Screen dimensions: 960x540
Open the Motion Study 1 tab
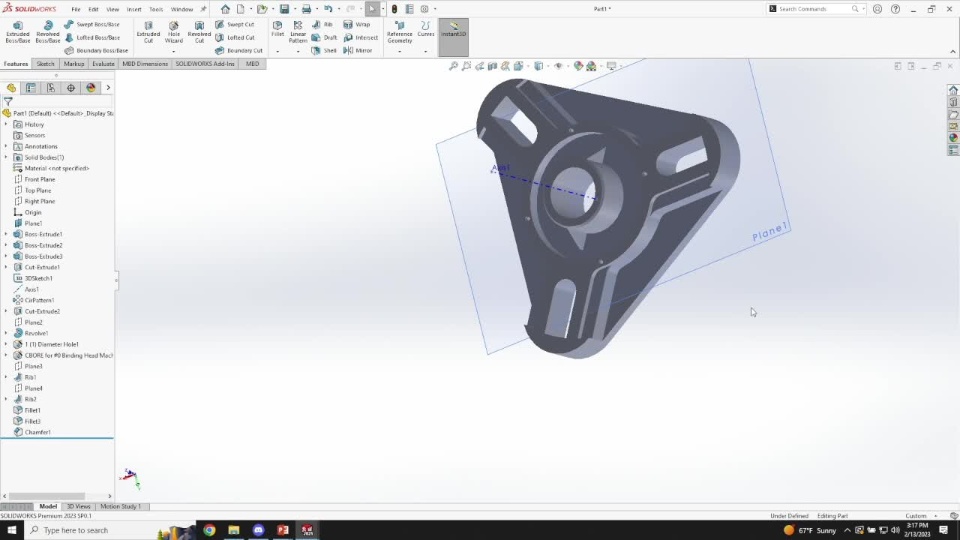tap(121, 506)
